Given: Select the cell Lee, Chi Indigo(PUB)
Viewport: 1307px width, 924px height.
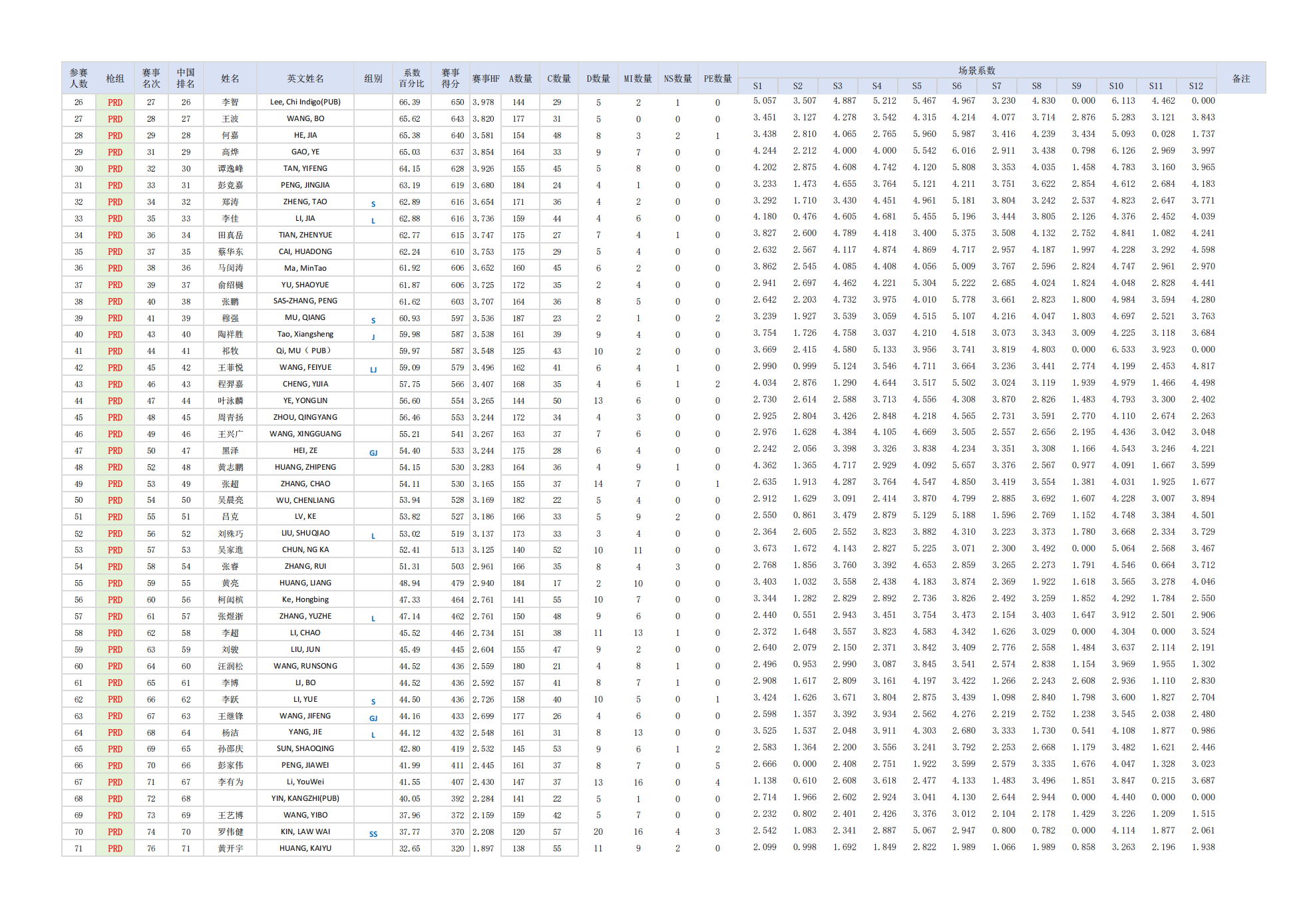Looking at the screenshot, I should pos(305,102).
